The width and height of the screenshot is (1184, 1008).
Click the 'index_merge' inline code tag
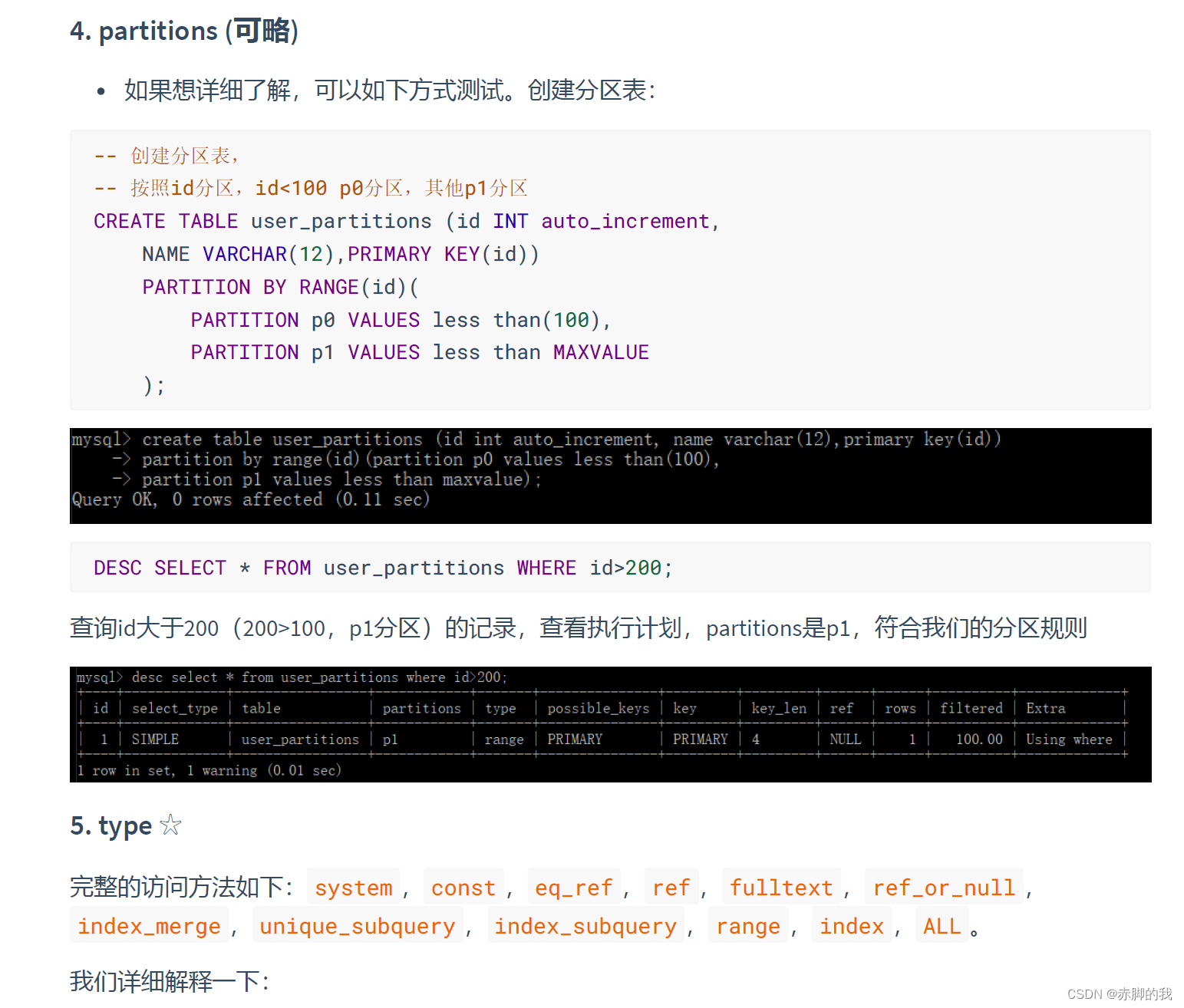click(149, 926)
